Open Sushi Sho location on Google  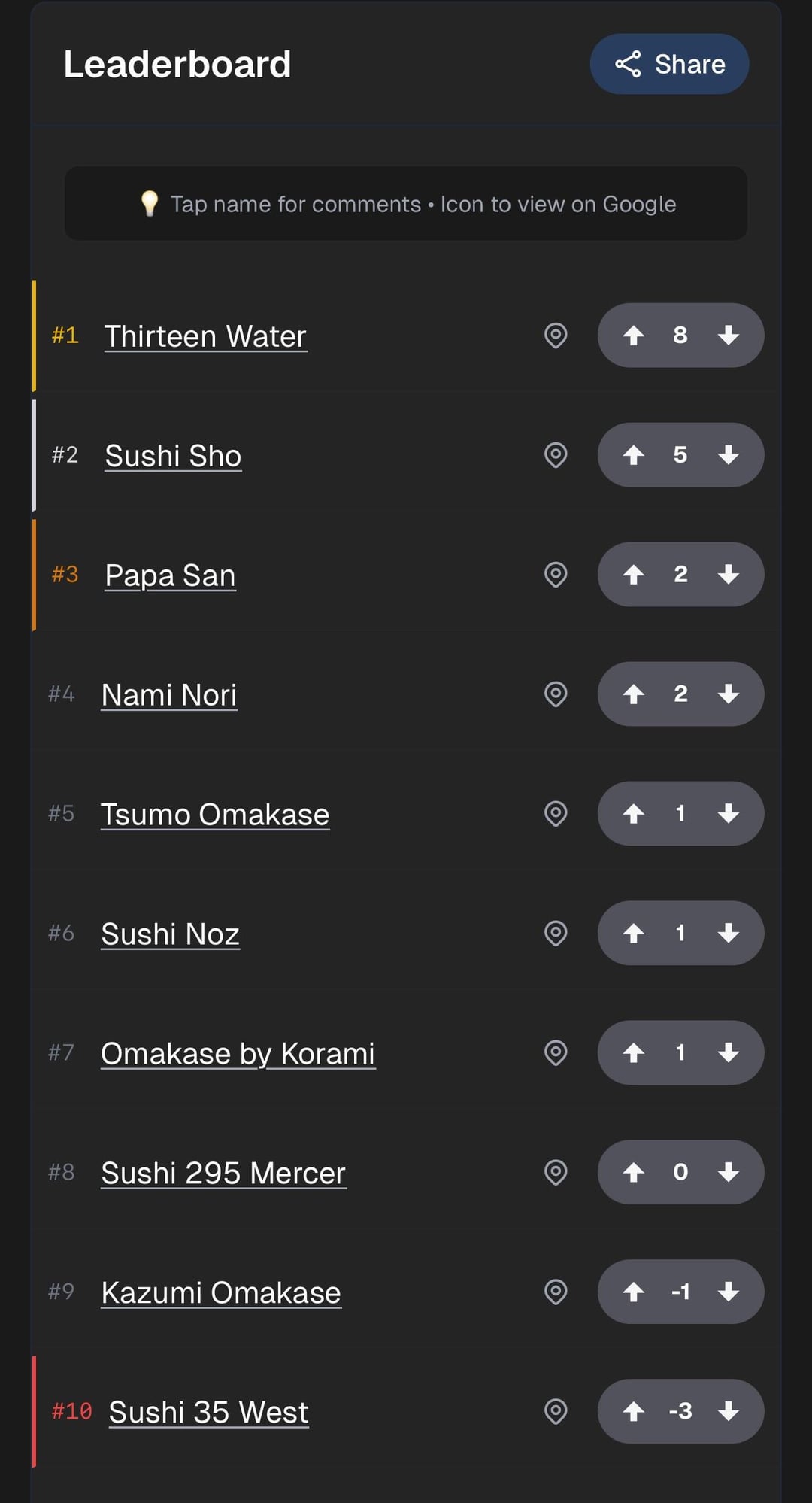[556, 455]
